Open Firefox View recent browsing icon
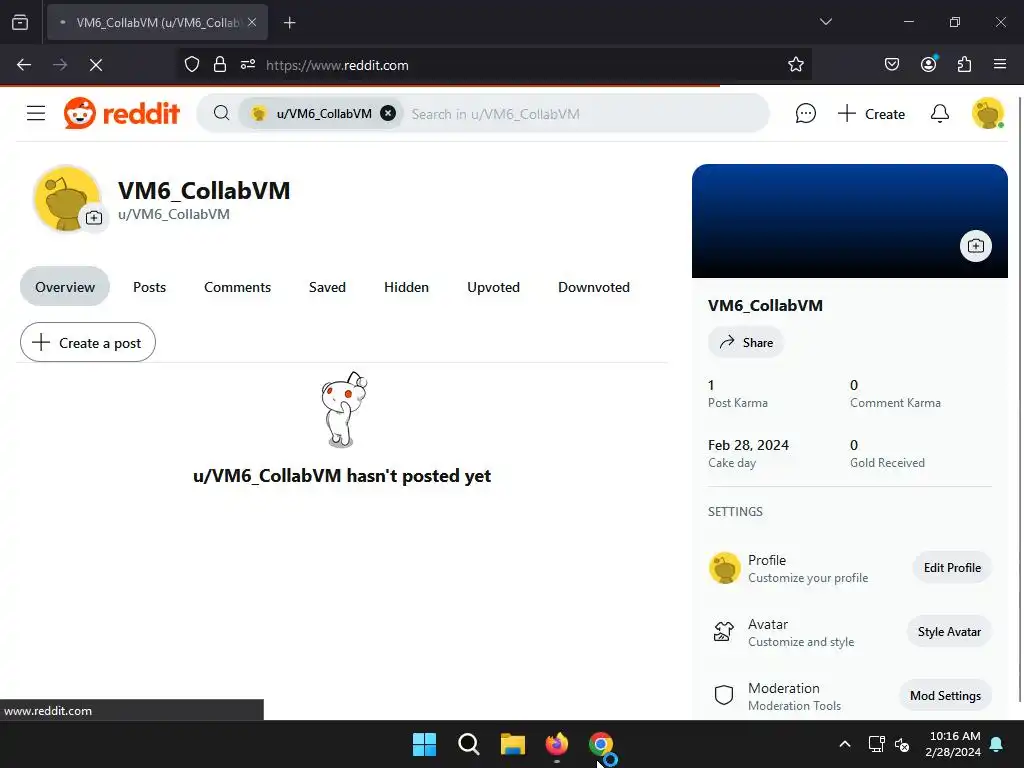The height and width of the screenshot is (768, 1024). click(20, 22)
